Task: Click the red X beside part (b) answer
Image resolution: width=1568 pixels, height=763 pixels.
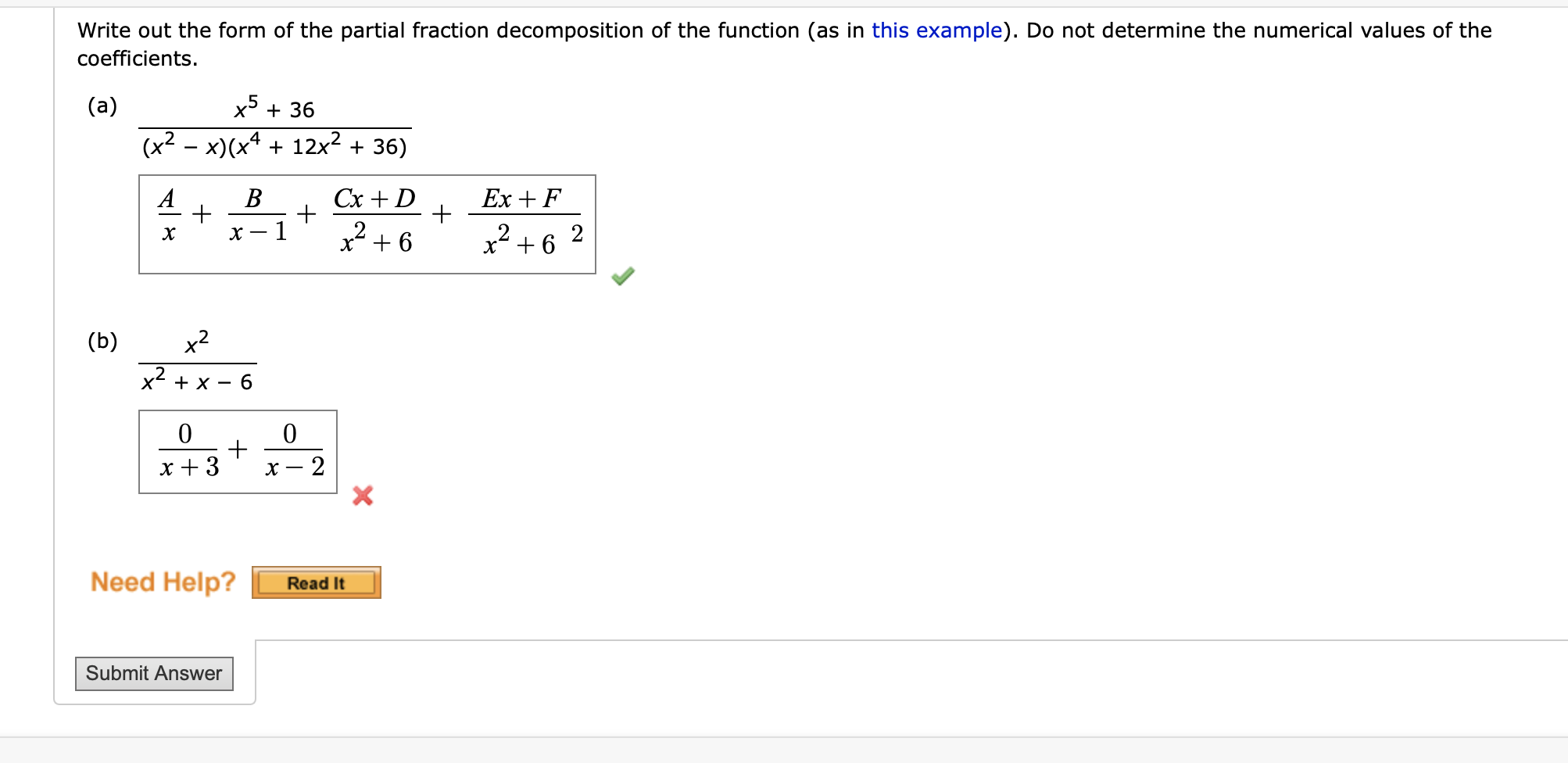Action: (361, 496)
